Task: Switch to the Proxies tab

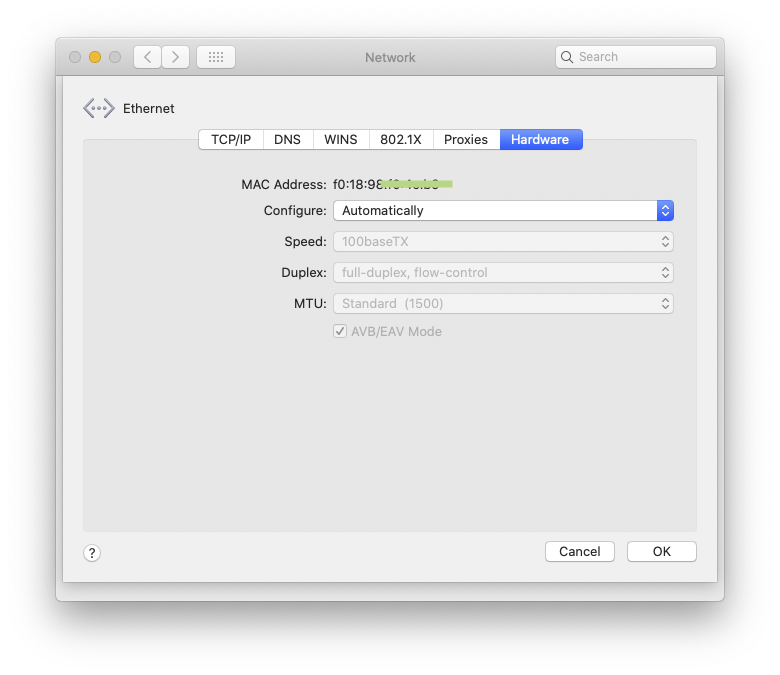Action: point(466,140)
